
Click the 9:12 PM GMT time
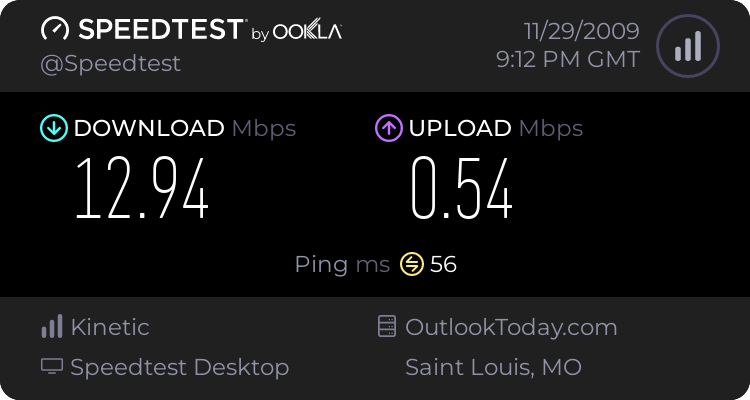(x=568, y=60)
